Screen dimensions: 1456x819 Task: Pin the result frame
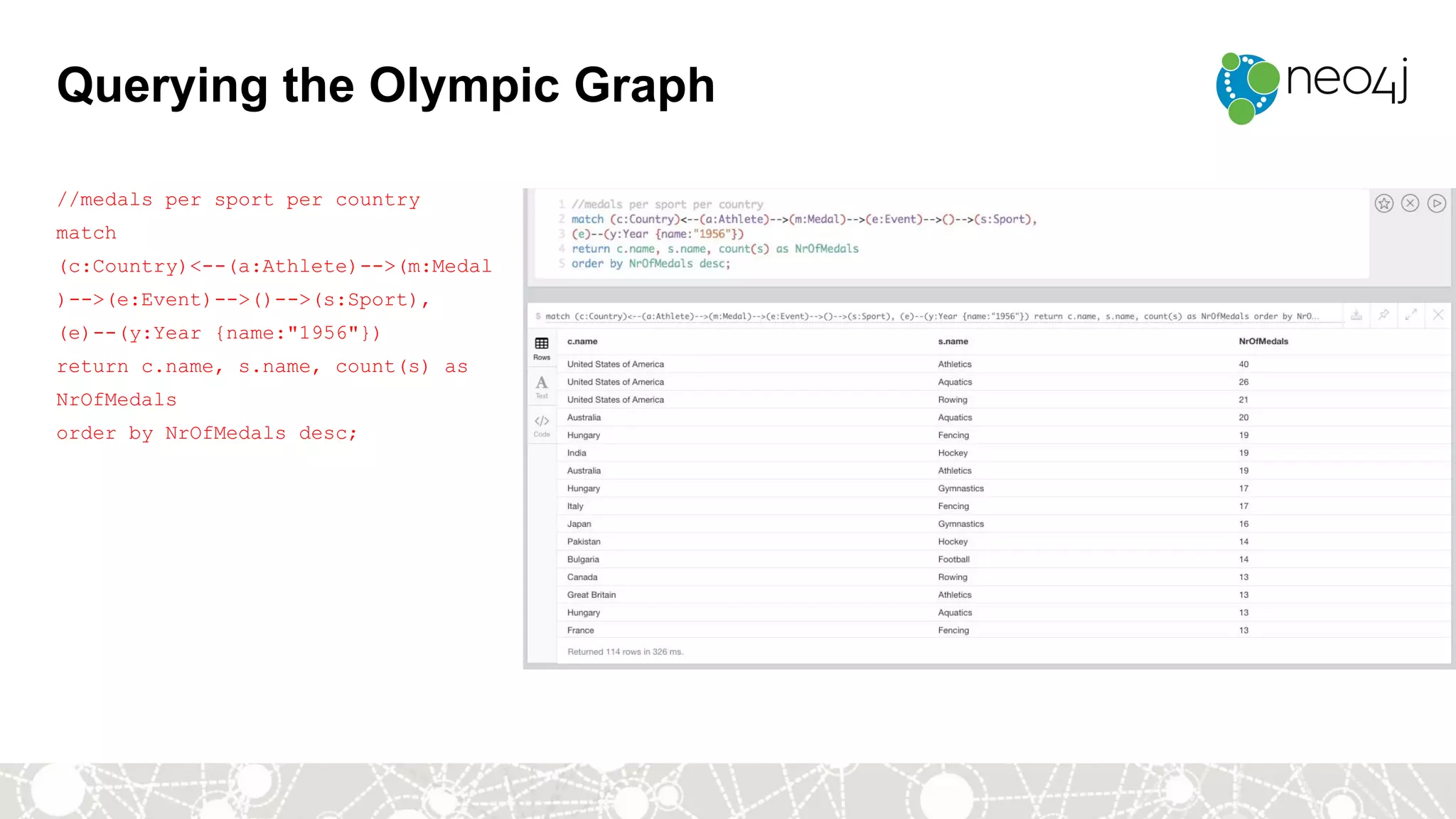click(1383, 315)
